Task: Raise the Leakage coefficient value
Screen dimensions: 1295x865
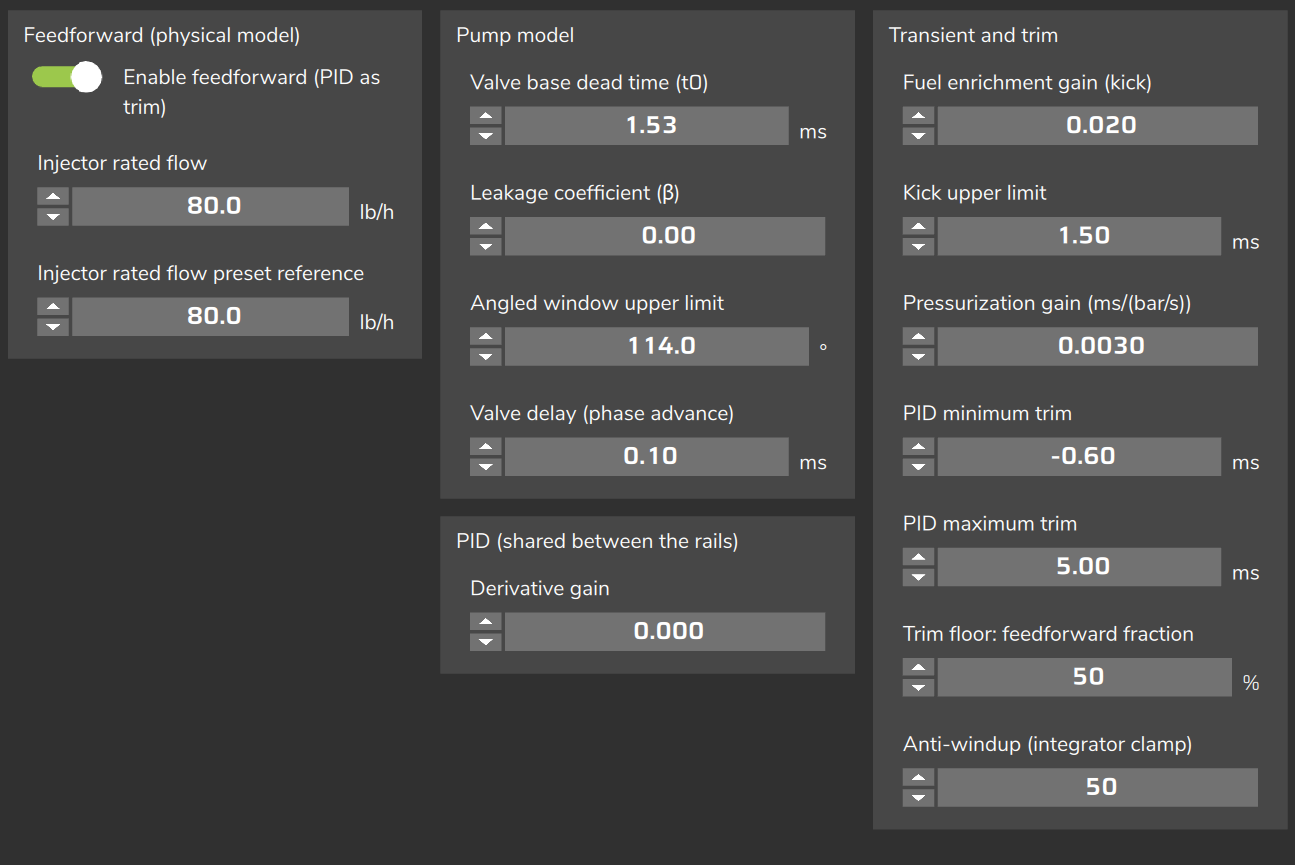Action: [486, 226]
